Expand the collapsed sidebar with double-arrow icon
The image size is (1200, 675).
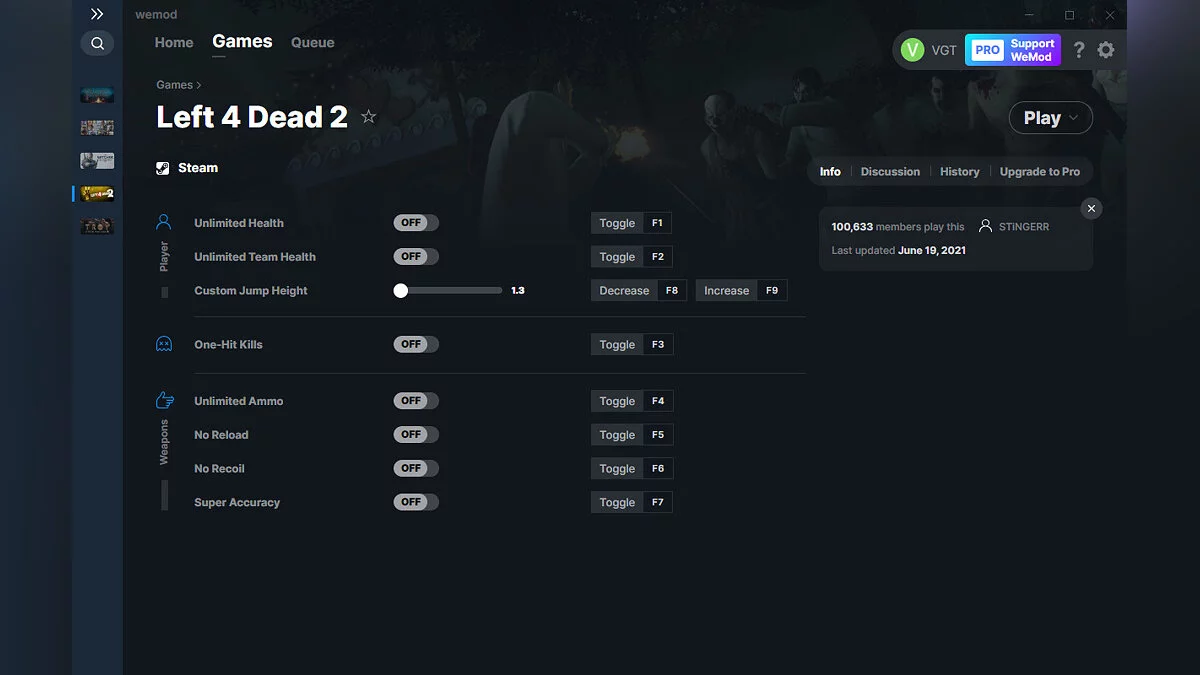pyautogui.click(x=97, y=14)
